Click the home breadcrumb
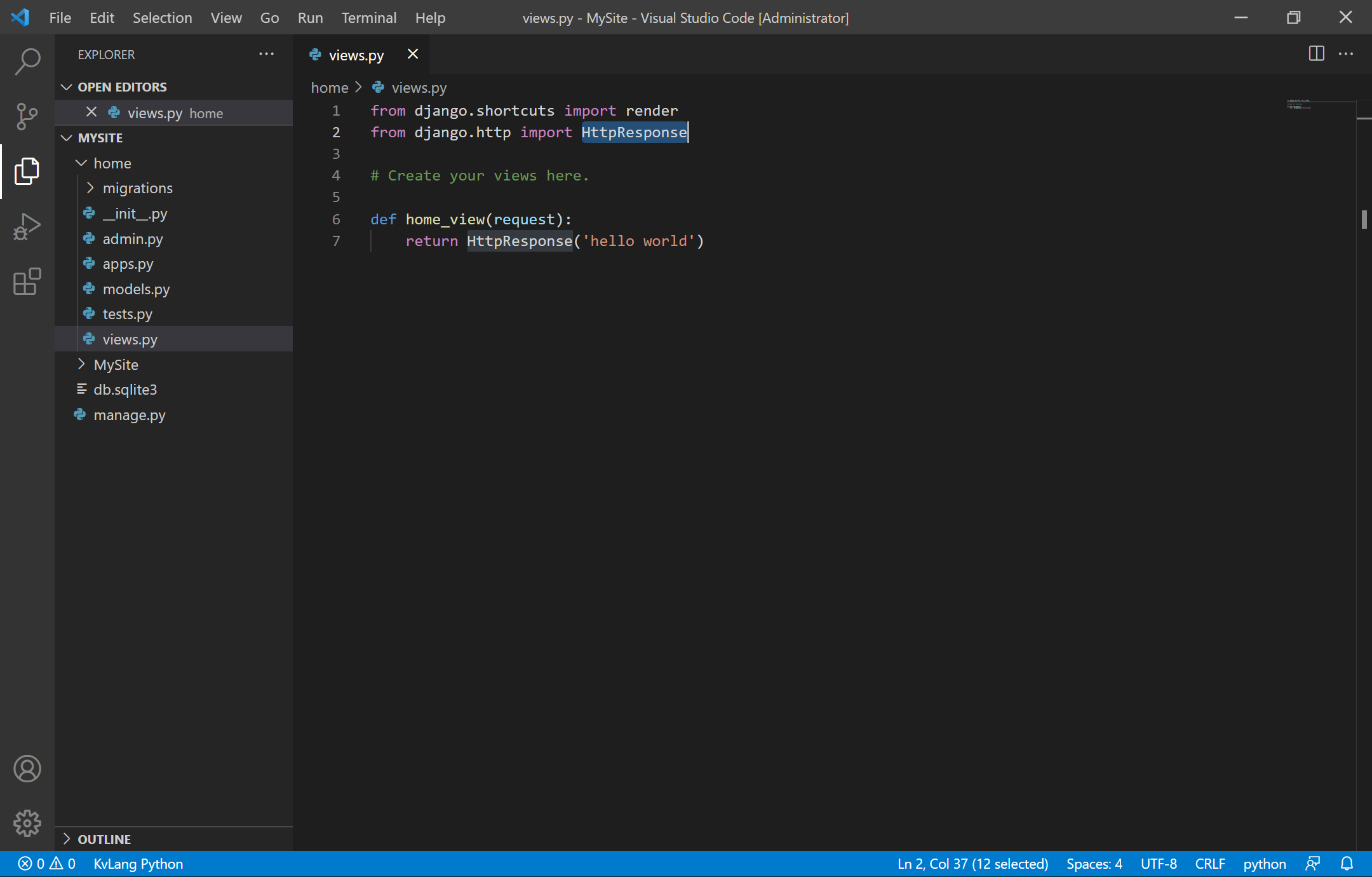The image size is (1372, 877). coord(330,88)
